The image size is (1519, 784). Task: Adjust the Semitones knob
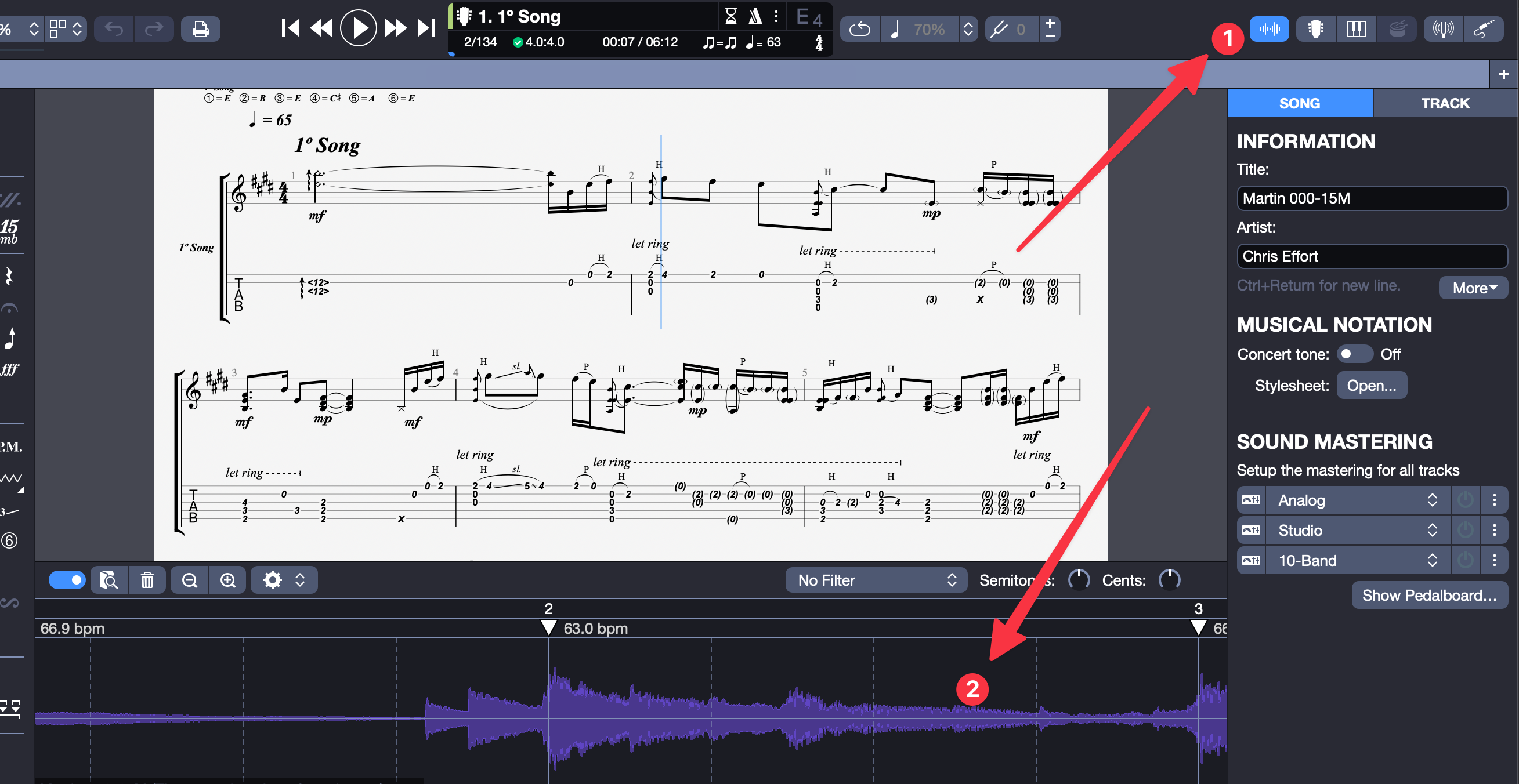1079,579
